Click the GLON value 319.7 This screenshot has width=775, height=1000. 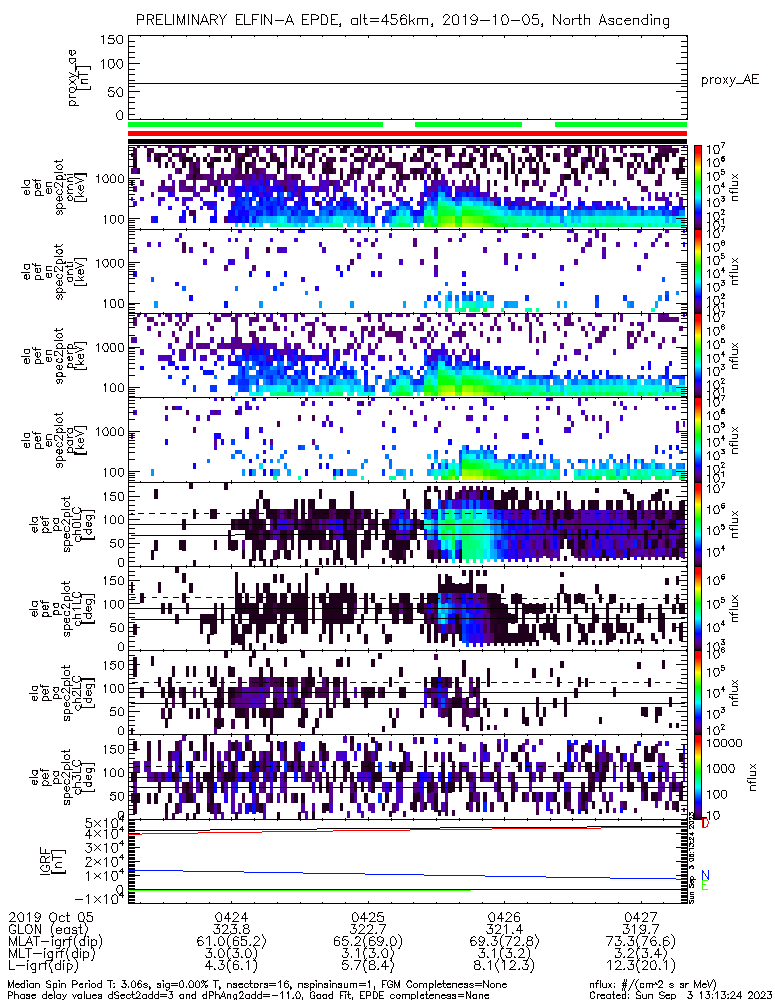point(641,930)
